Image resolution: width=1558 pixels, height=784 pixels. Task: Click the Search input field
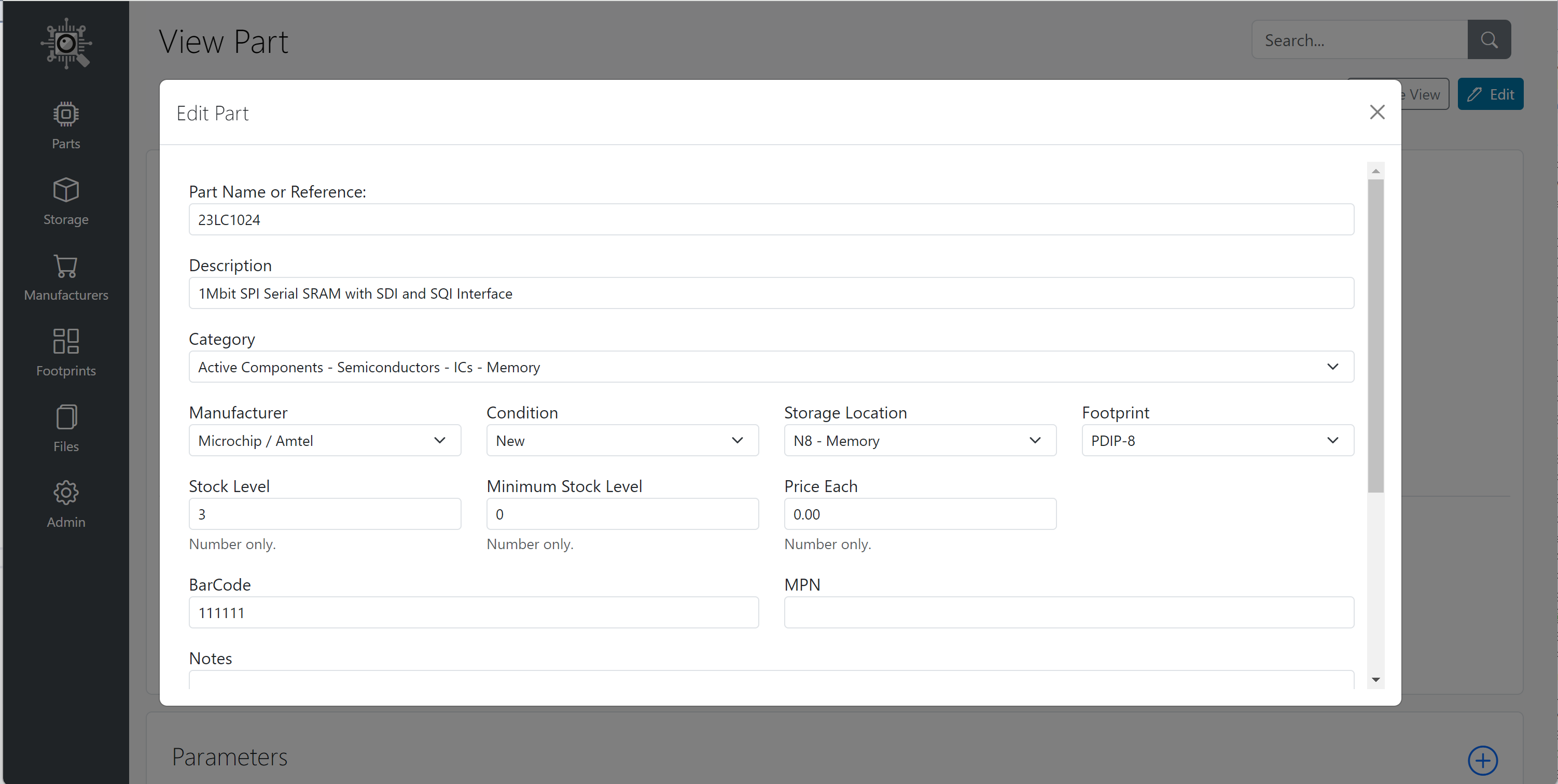coord(1358,39)
